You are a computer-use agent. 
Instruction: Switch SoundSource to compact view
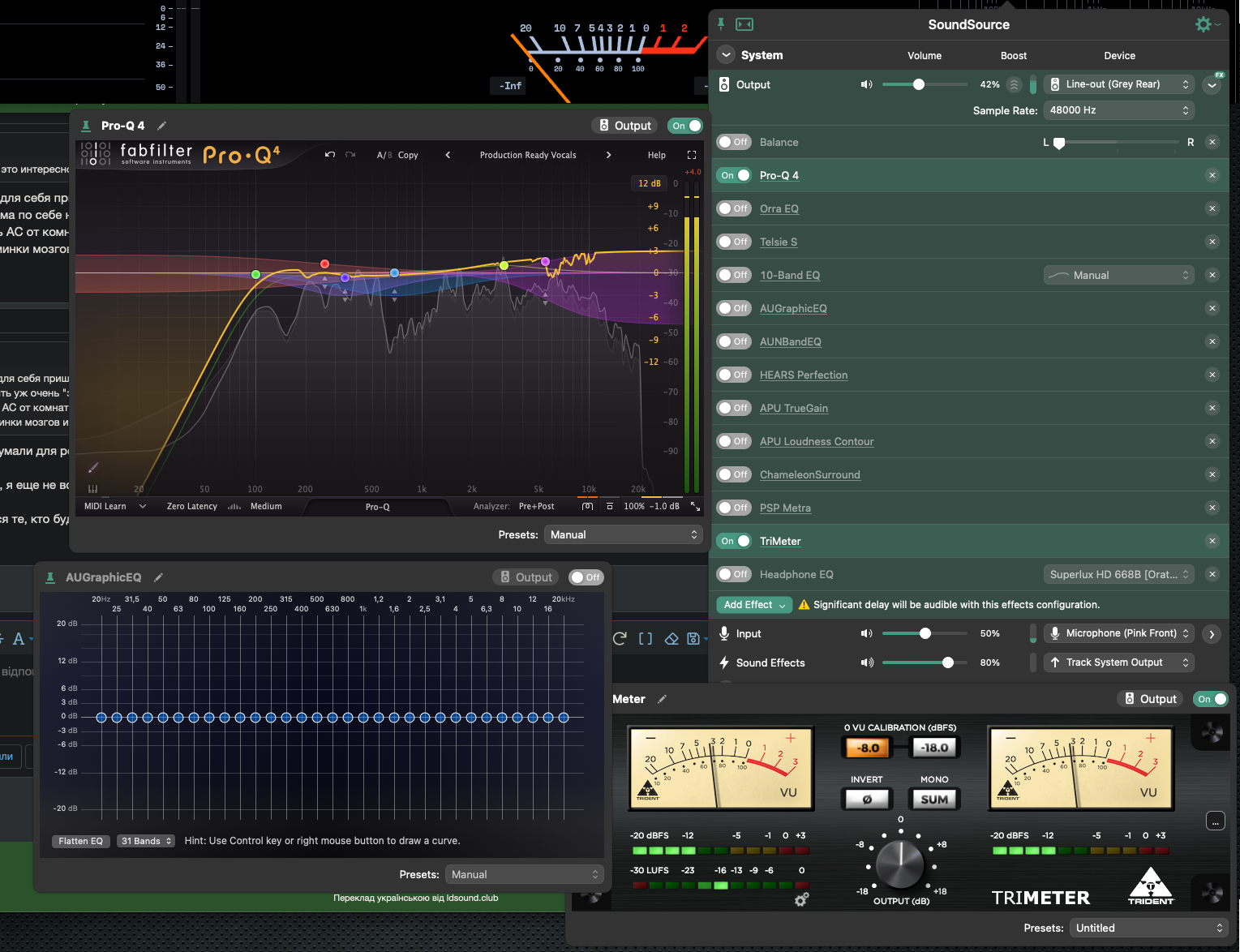click(x=744, y=24)
